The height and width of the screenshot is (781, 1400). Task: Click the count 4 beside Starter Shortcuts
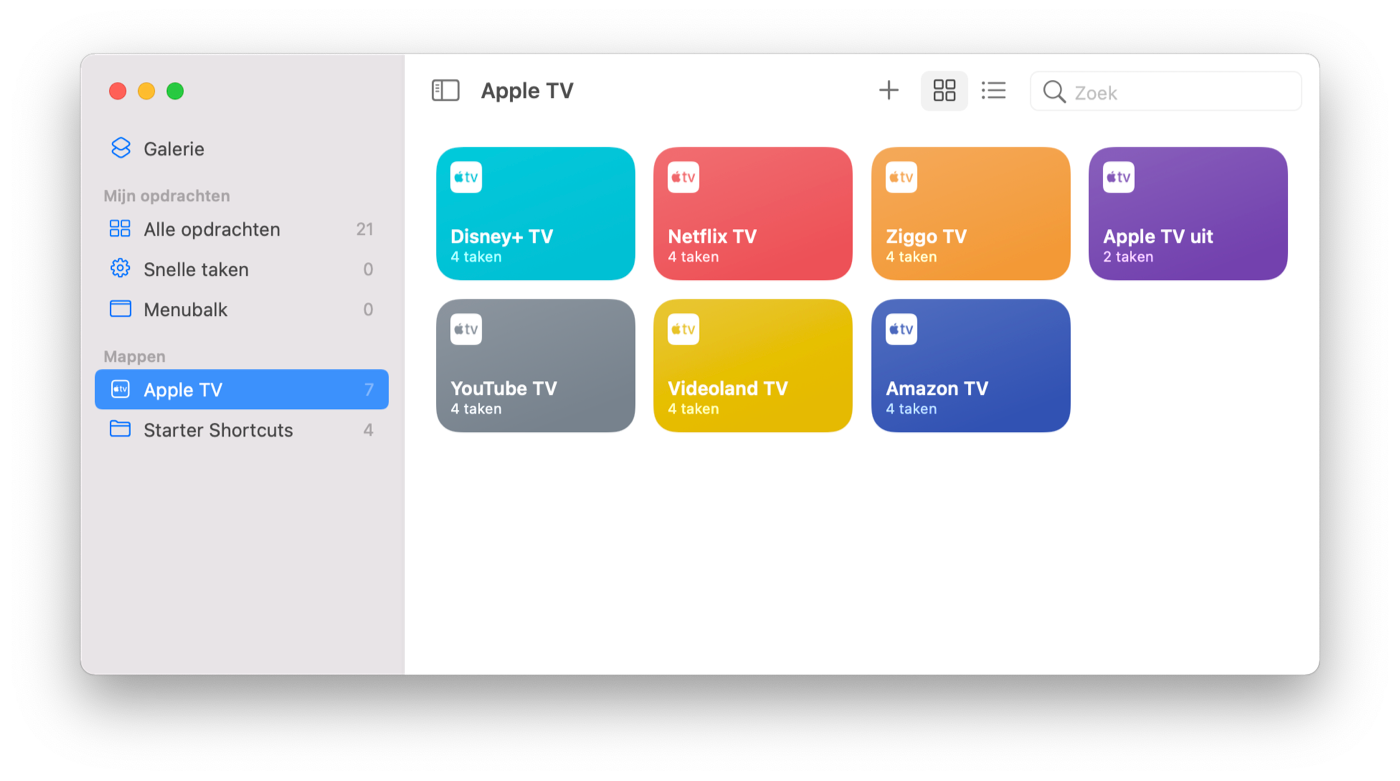[x=368, y=430]
